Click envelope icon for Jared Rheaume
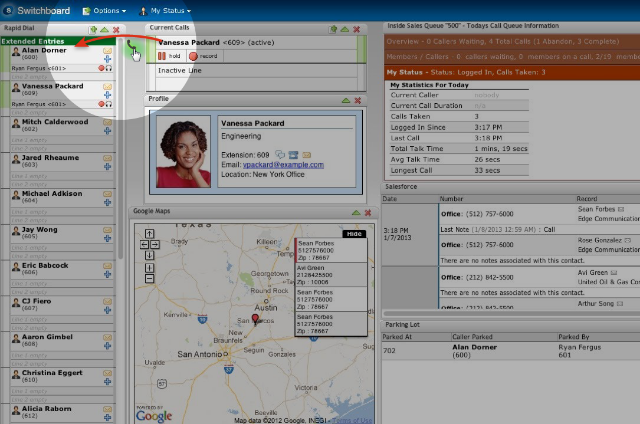This screenshot has width=640, height=424. coord(107,158)
